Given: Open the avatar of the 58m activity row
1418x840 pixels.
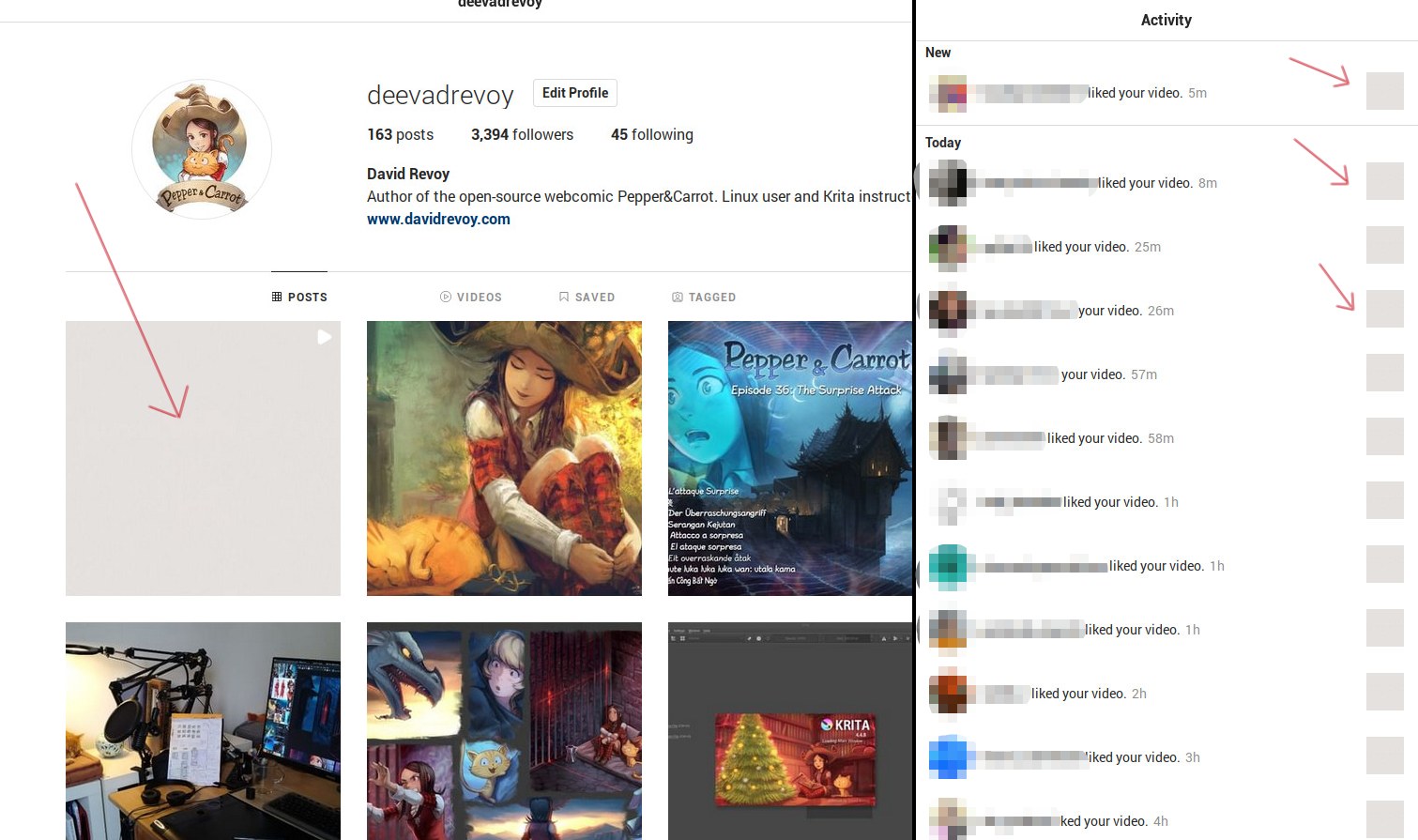Looking at the screenshot, I should coord(948,438).
